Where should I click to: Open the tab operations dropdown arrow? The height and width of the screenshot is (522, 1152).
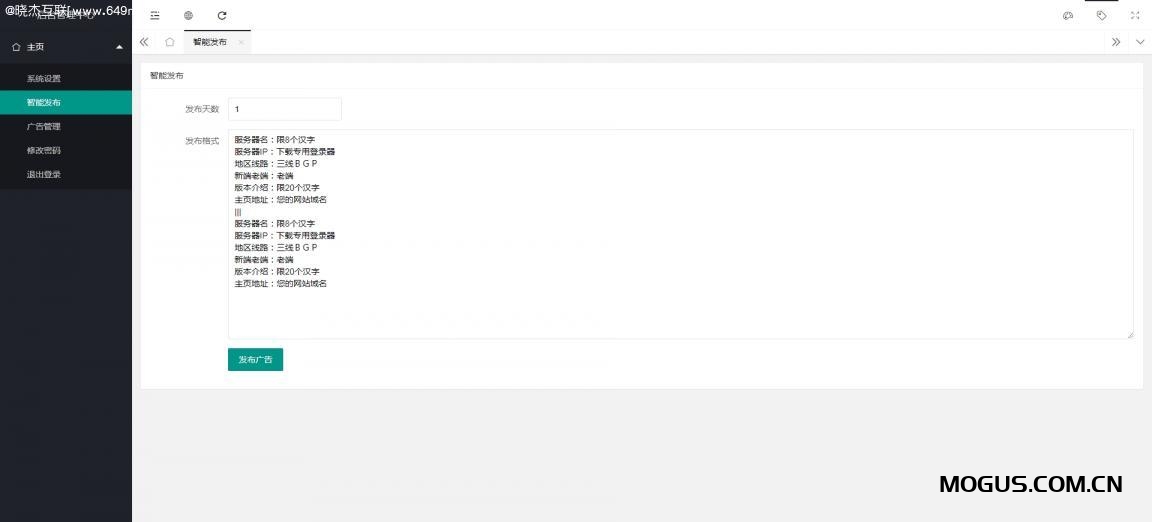(1140, 42)
